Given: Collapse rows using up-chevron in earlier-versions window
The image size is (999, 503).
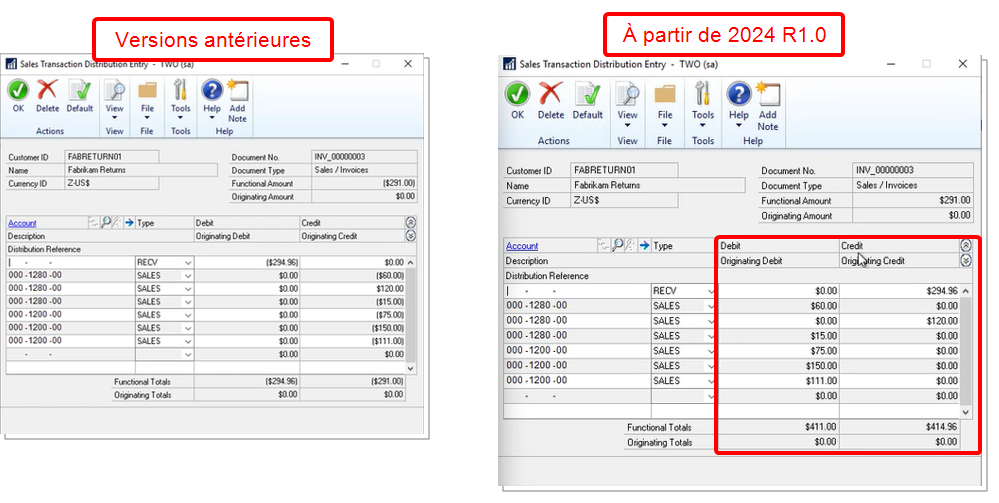Looking at the screenshot, I should pyautogui.click(x=410, y=222).
